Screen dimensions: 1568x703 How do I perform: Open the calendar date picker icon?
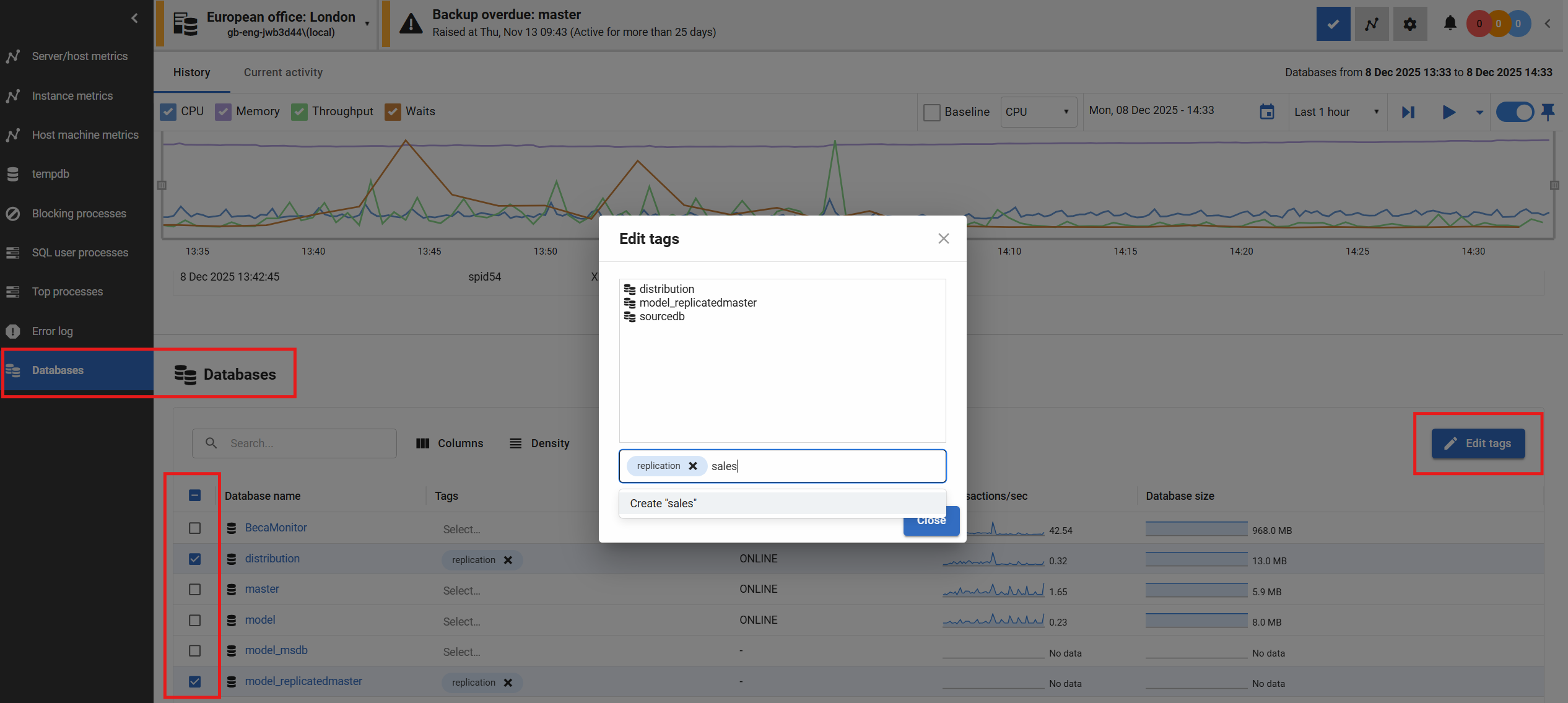point(1266,111)
